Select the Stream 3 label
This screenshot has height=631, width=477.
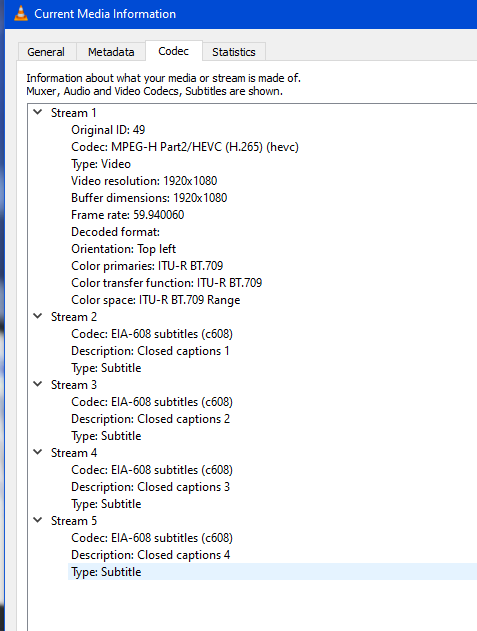pos(74,385)
